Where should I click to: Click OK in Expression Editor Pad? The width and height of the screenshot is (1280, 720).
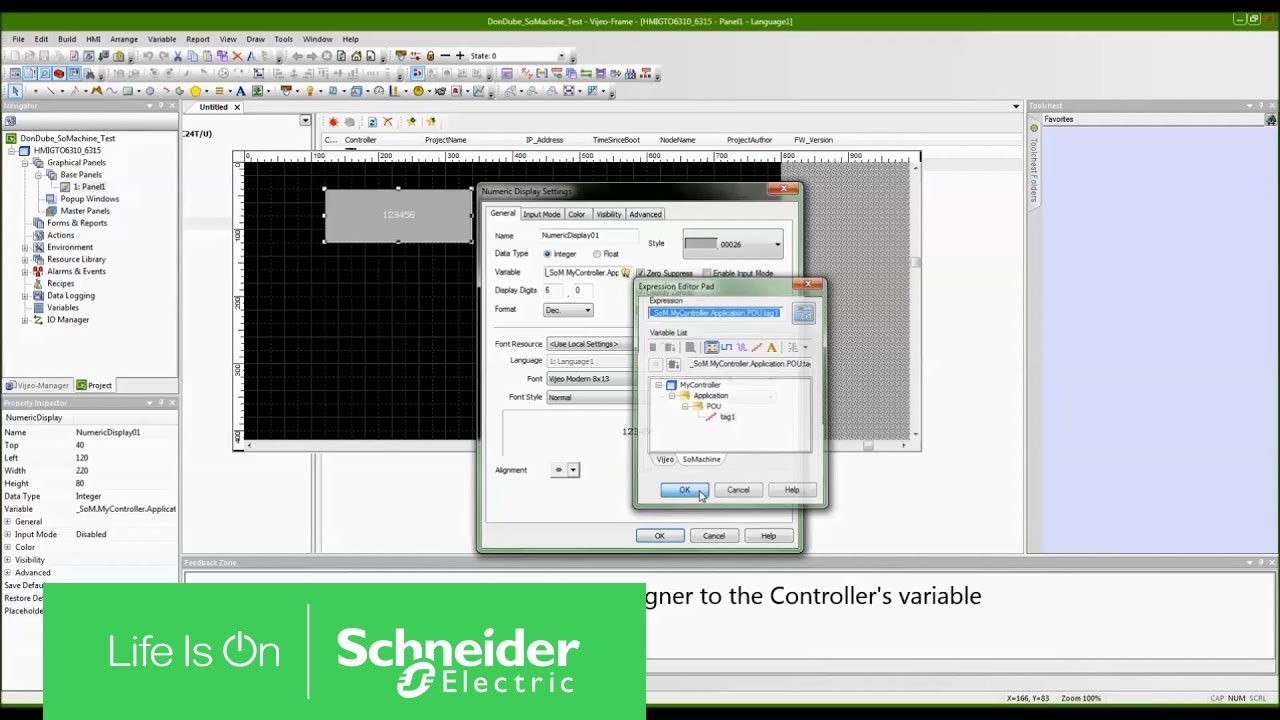pos(685,490)
